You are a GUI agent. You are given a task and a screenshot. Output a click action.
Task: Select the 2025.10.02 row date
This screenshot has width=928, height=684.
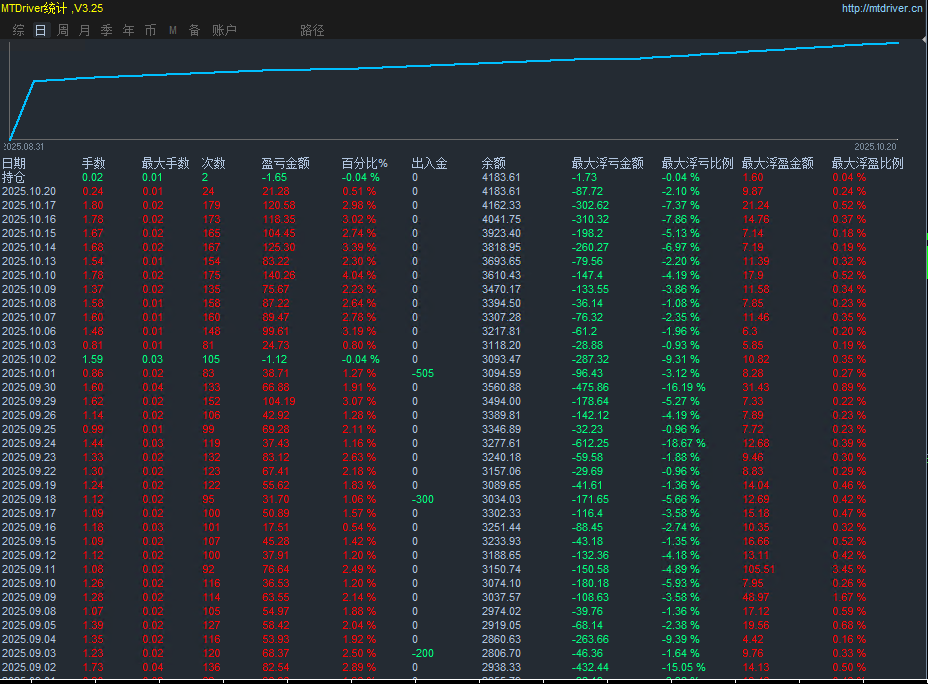tap(29, 359)
